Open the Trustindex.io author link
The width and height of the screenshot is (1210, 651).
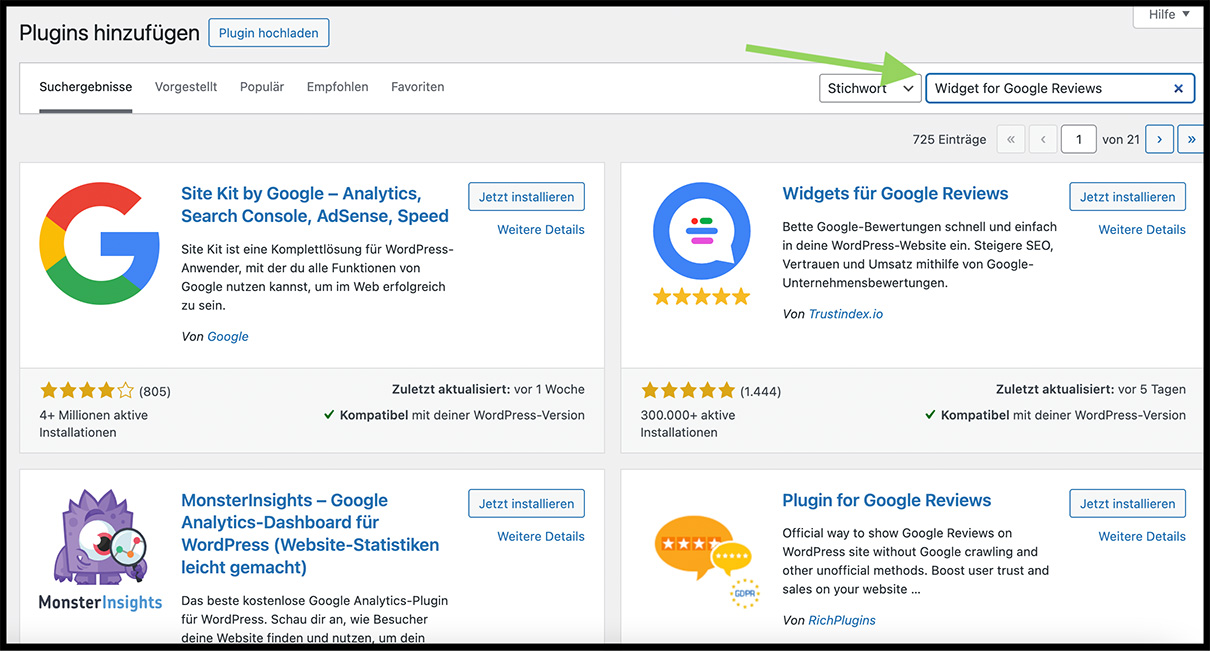846,314
